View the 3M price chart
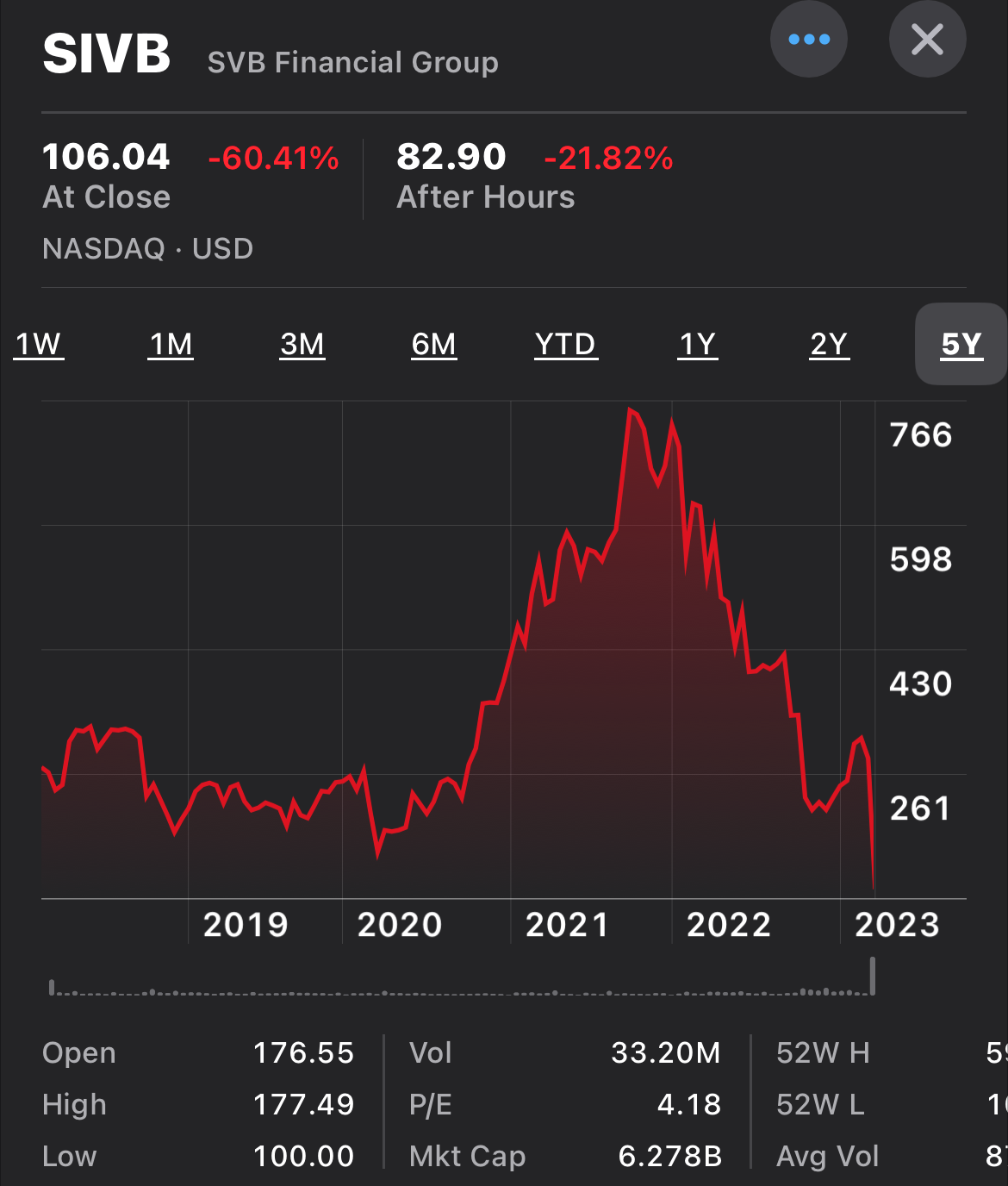 [x=303, y=343]
